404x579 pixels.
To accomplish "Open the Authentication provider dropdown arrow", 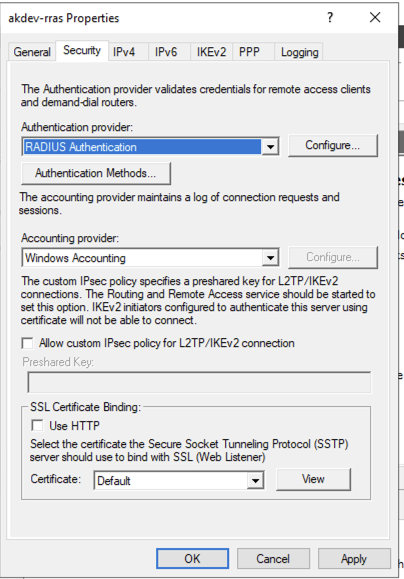I will click(270, 147).
